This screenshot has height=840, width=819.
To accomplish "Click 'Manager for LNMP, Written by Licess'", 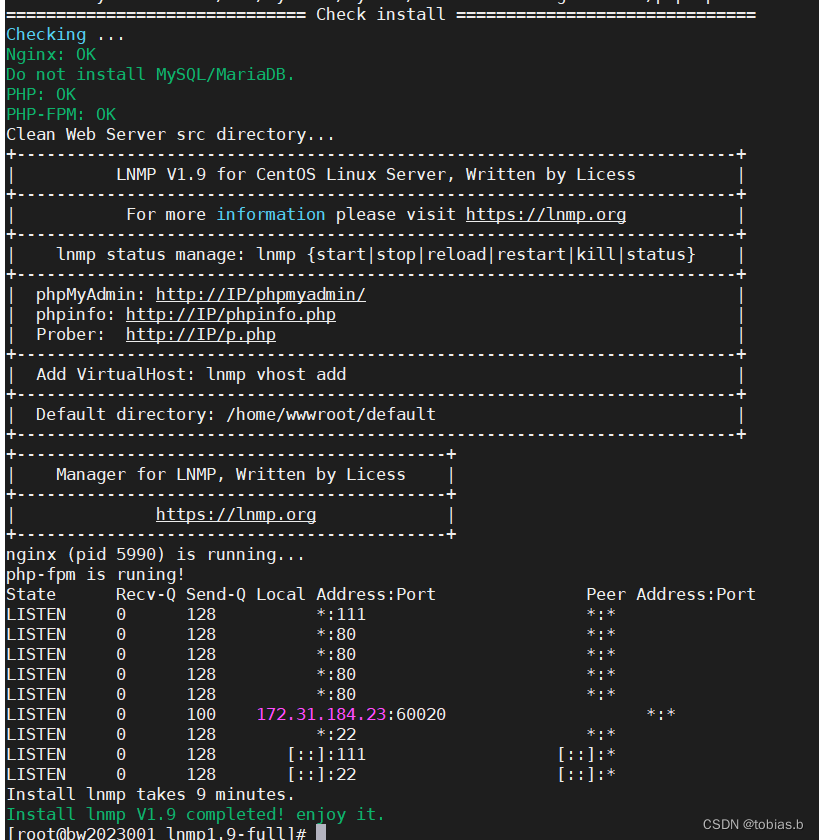I will (231, 475).
